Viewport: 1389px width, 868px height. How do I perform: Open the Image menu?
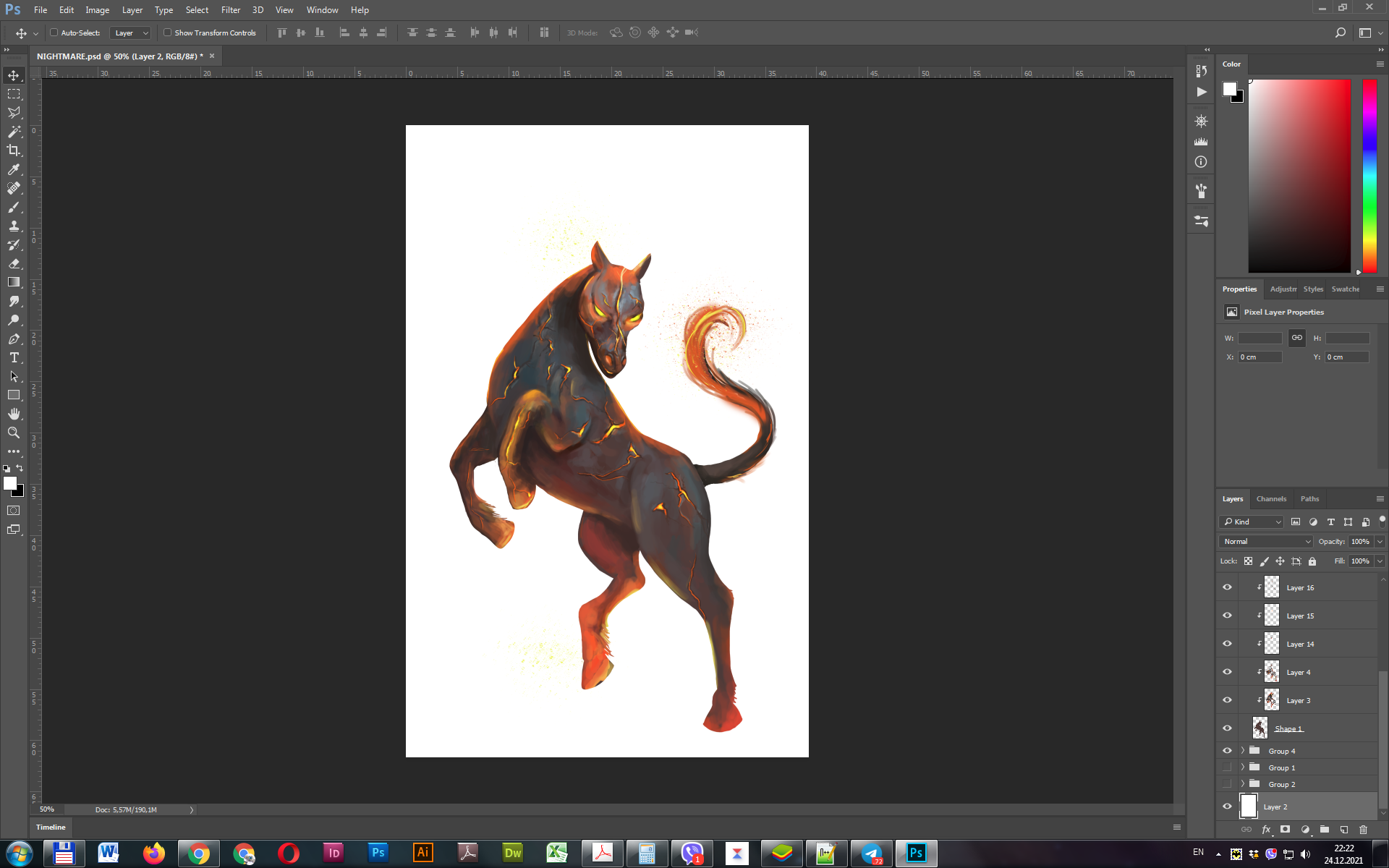click(x=97, y=10)
